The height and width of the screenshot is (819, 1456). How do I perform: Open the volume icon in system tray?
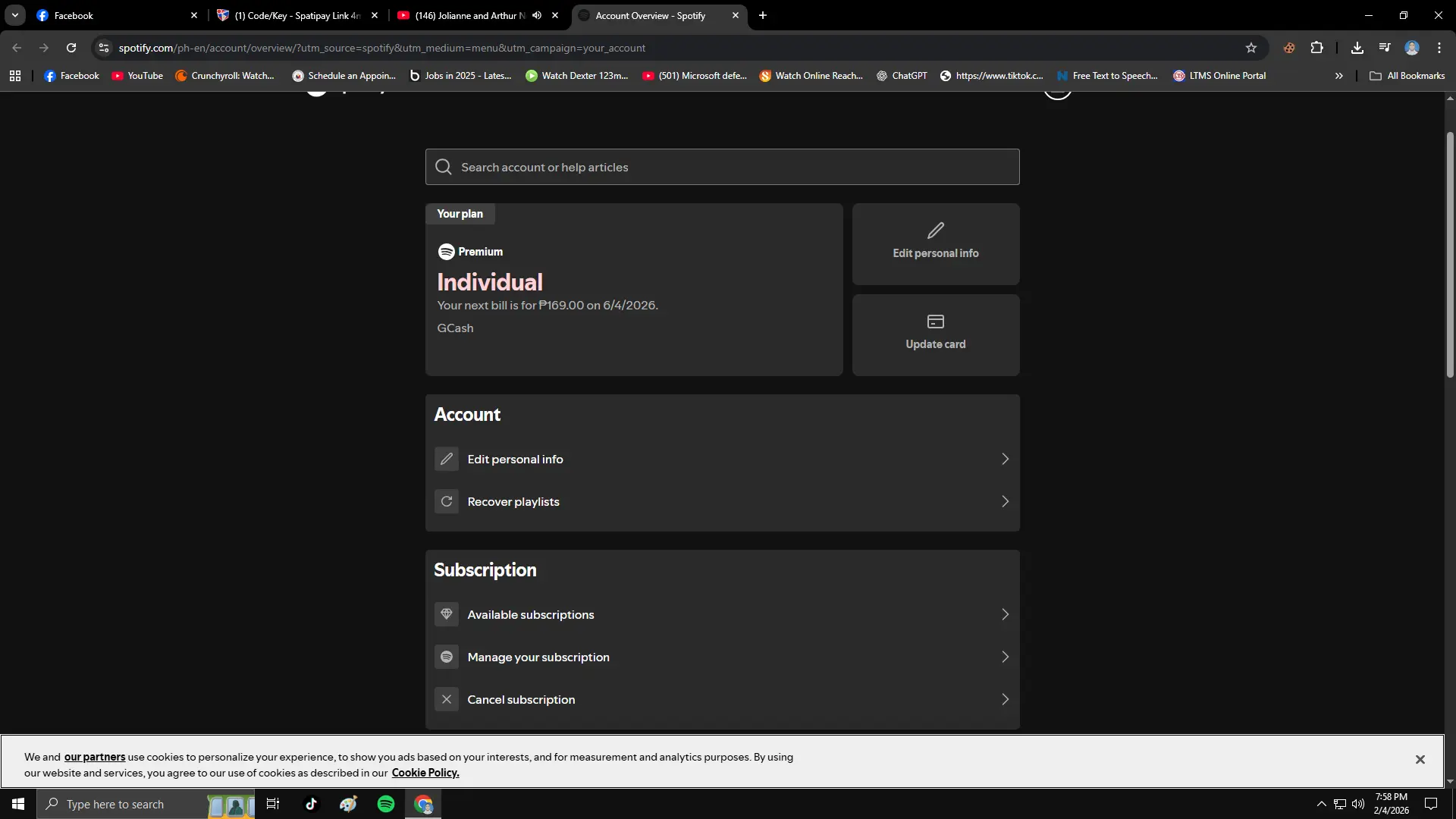(1358, 804)
